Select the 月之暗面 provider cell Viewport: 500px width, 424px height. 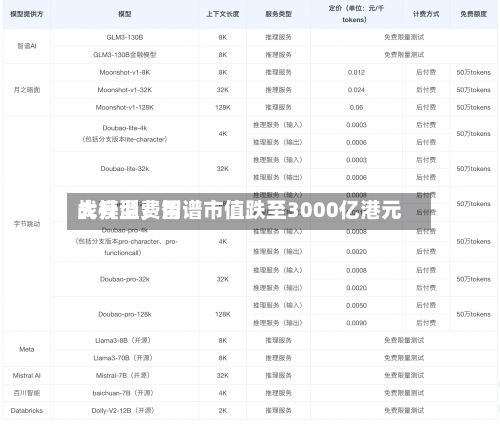tap(27, 90)
